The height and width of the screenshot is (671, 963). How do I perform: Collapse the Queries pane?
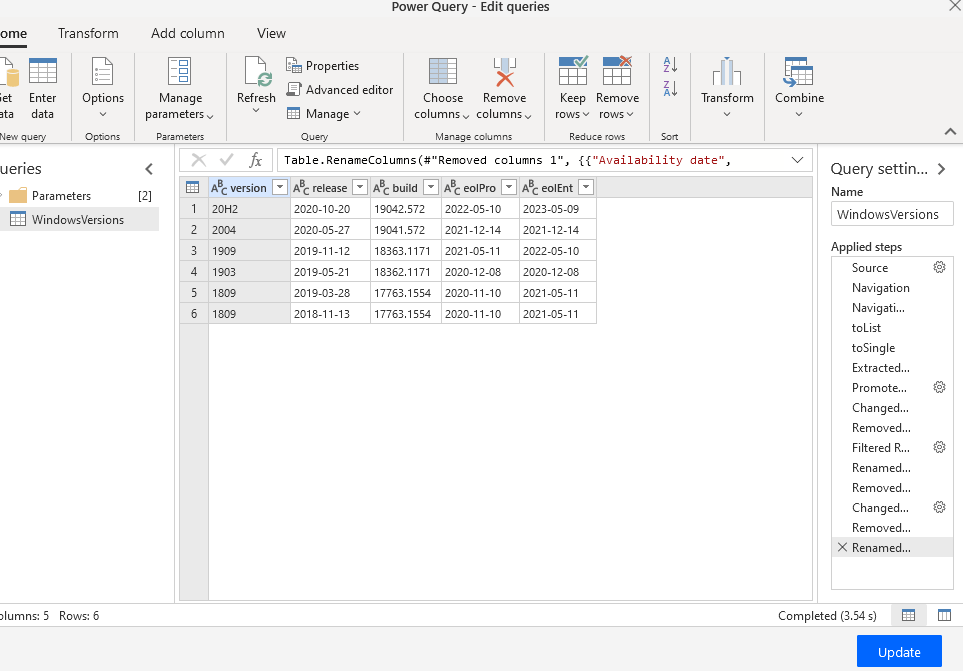[150, 169]
